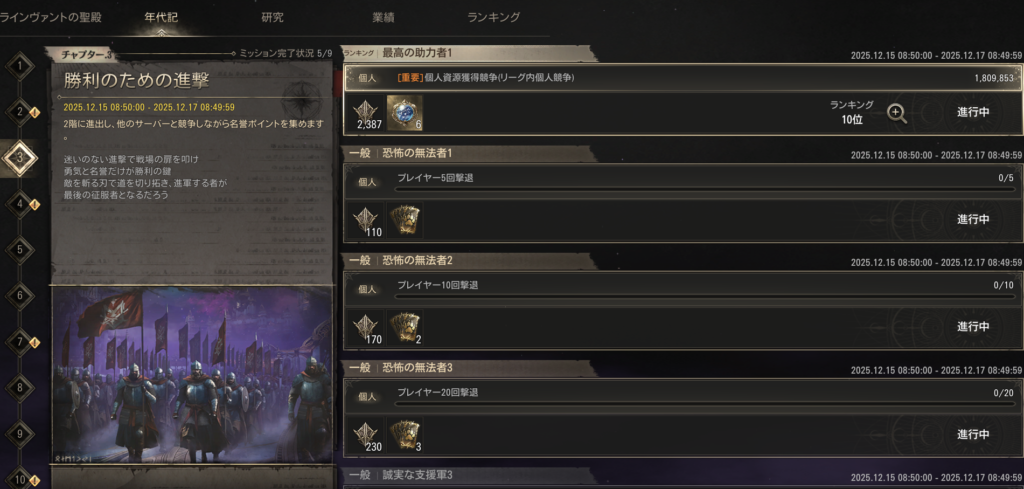Go to chapter 1 diamond marker
Screen dimensions: 1024x489
click(20, 65)
